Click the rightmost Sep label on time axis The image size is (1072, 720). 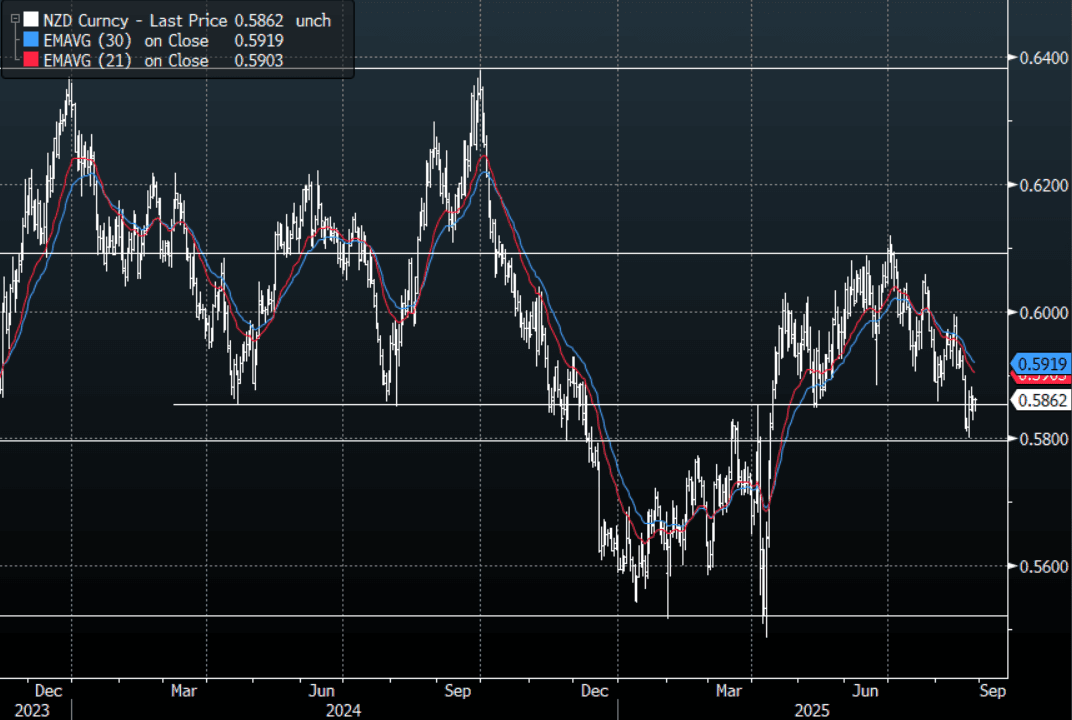tap(992, 690)
